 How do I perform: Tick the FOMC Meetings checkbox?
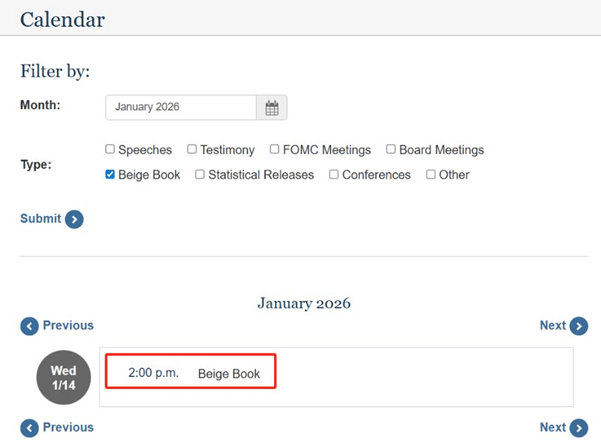pyautogui.click(x=274, y=150)
